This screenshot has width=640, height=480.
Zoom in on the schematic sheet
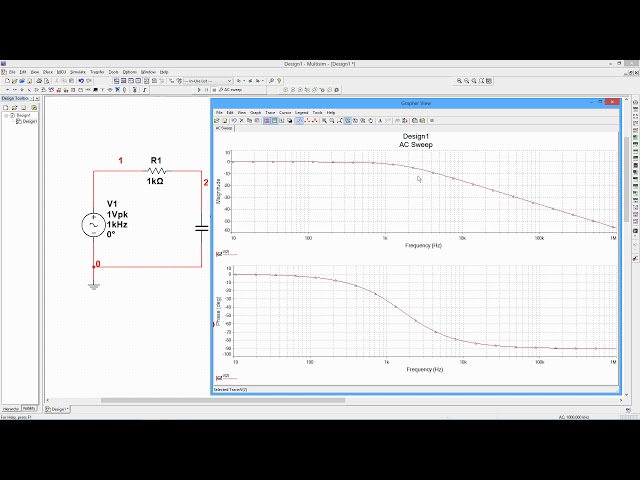(459, 81)
